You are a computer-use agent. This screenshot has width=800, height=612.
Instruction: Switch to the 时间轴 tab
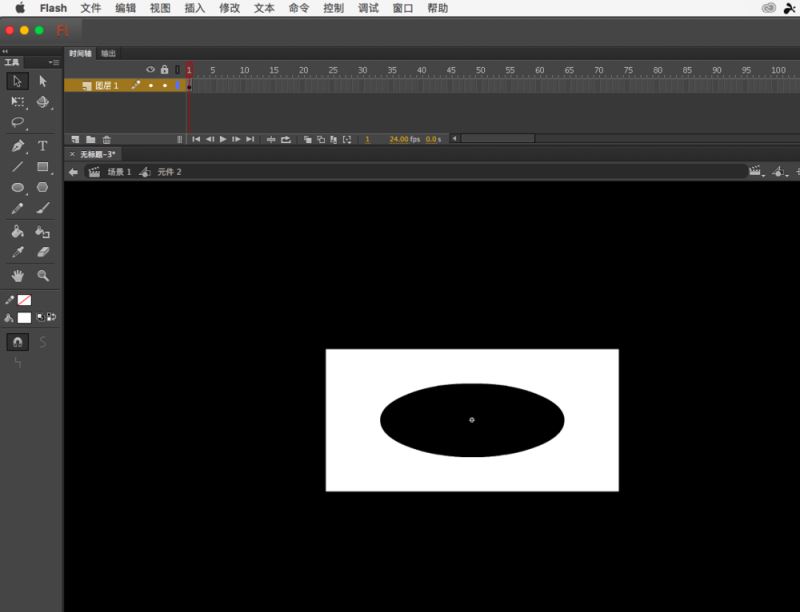point(80,54)
